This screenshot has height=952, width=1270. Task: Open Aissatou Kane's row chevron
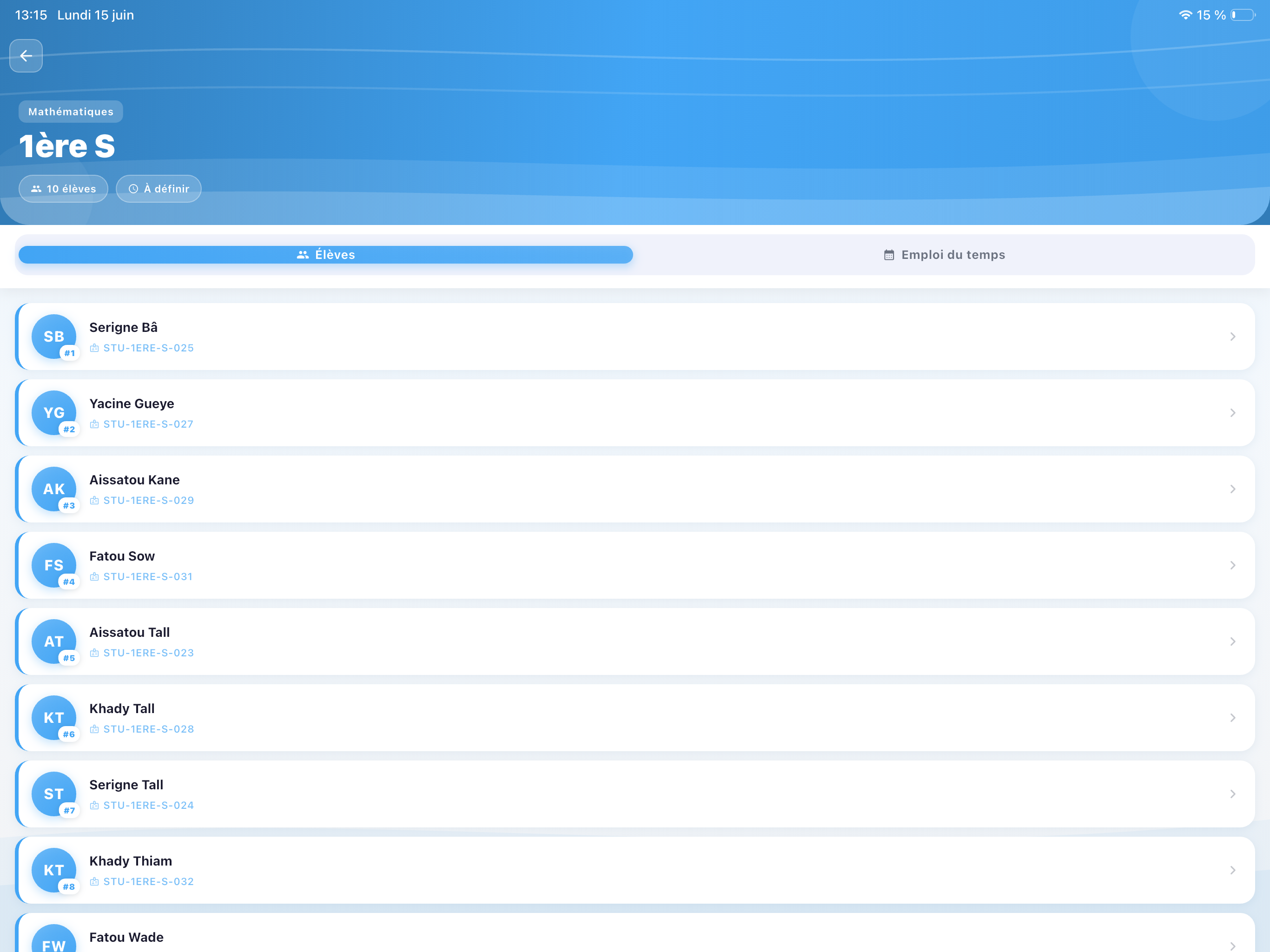click(1233, 489)
